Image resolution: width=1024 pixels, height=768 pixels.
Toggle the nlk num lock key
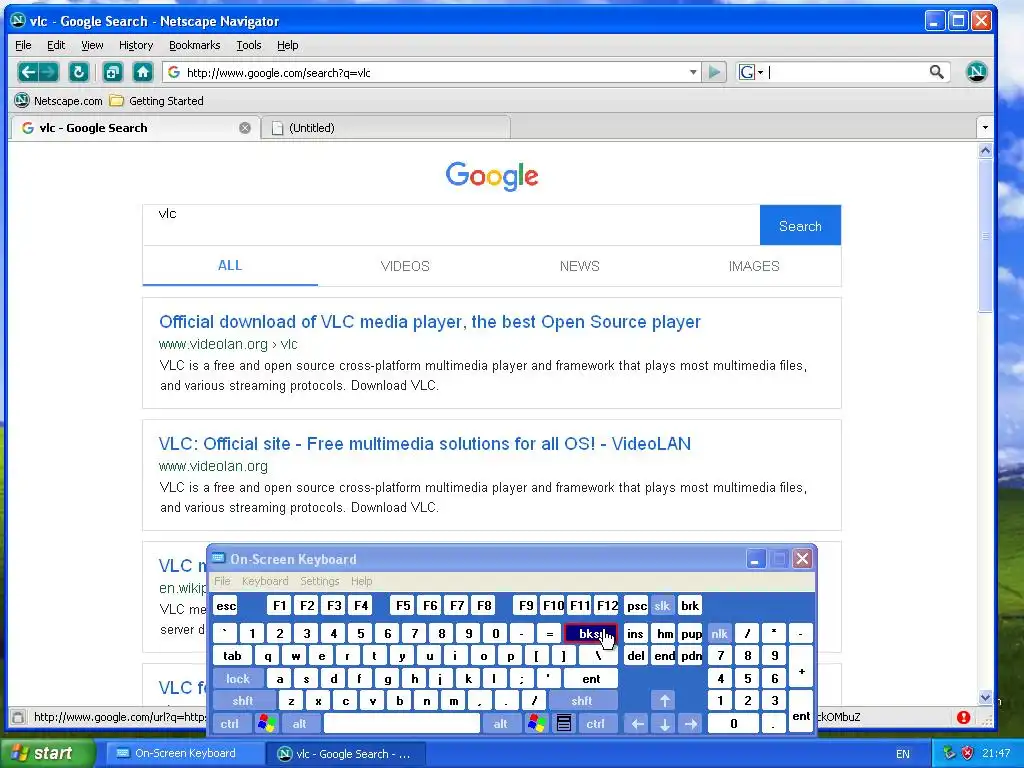coord(719,633)
